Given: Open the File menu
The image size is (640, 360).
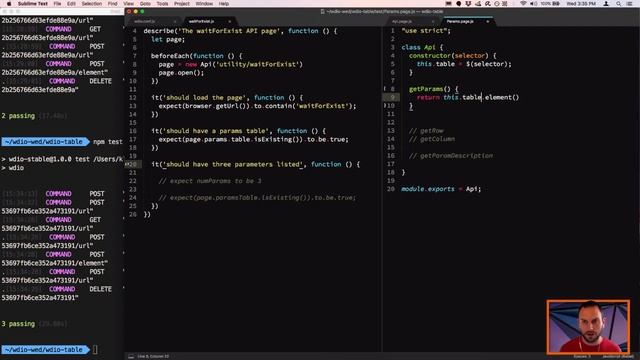Looking at the screenshot, I should (57, 4).
